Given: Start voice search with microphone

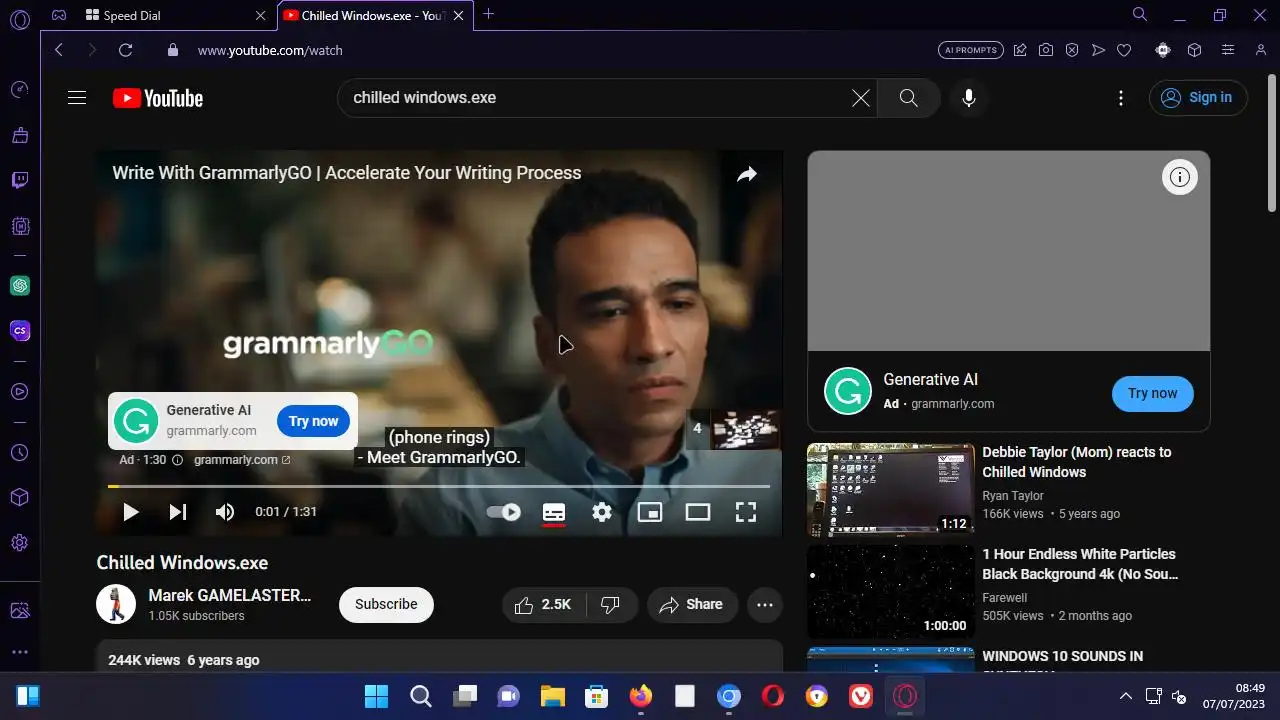Looking at the screenshot, I should click(968, 98).
